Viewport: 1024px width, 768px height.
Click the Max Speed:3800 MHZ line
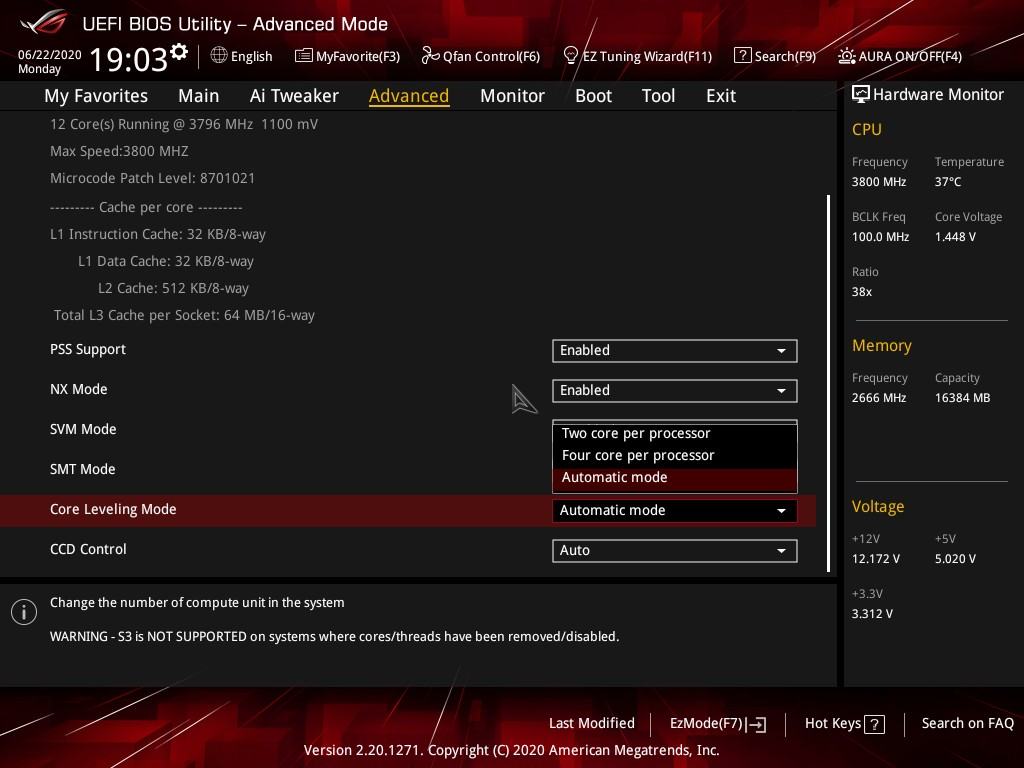[119, 152]
